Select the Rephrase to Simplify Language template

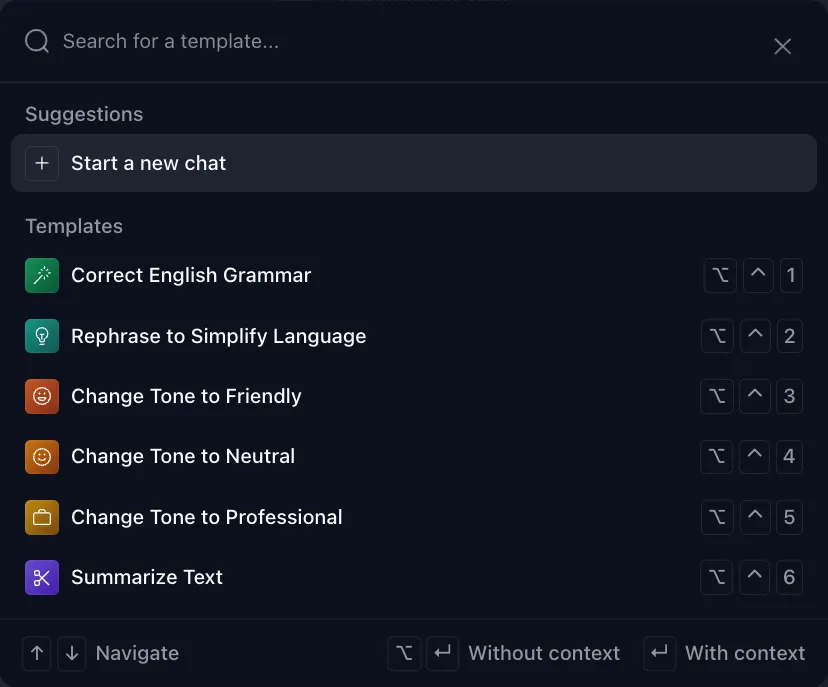point(218,336)
